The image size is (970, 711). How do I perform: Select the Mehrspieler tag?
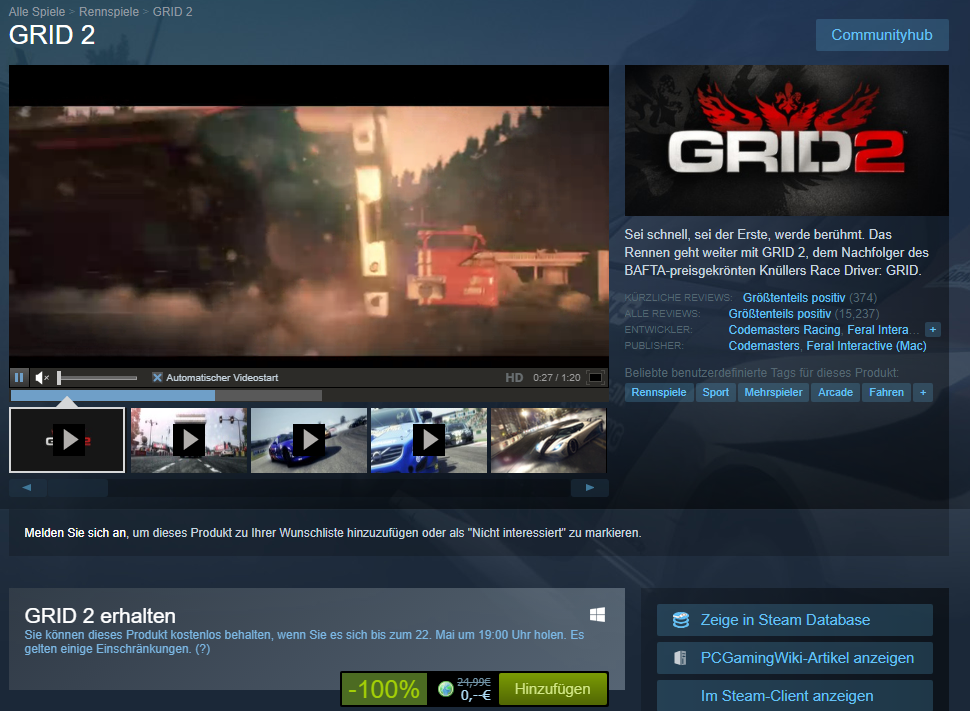773,392
